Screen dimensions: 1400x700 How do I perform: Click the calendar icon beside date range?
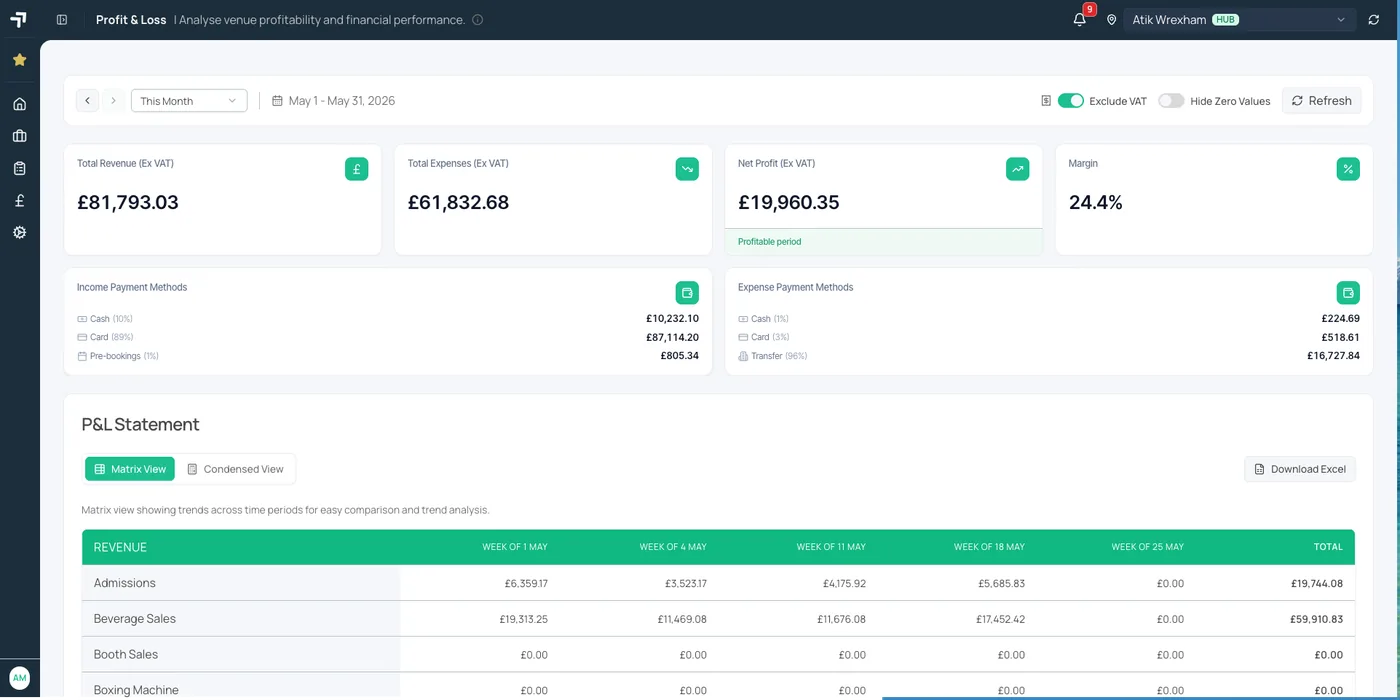point(278,101)
